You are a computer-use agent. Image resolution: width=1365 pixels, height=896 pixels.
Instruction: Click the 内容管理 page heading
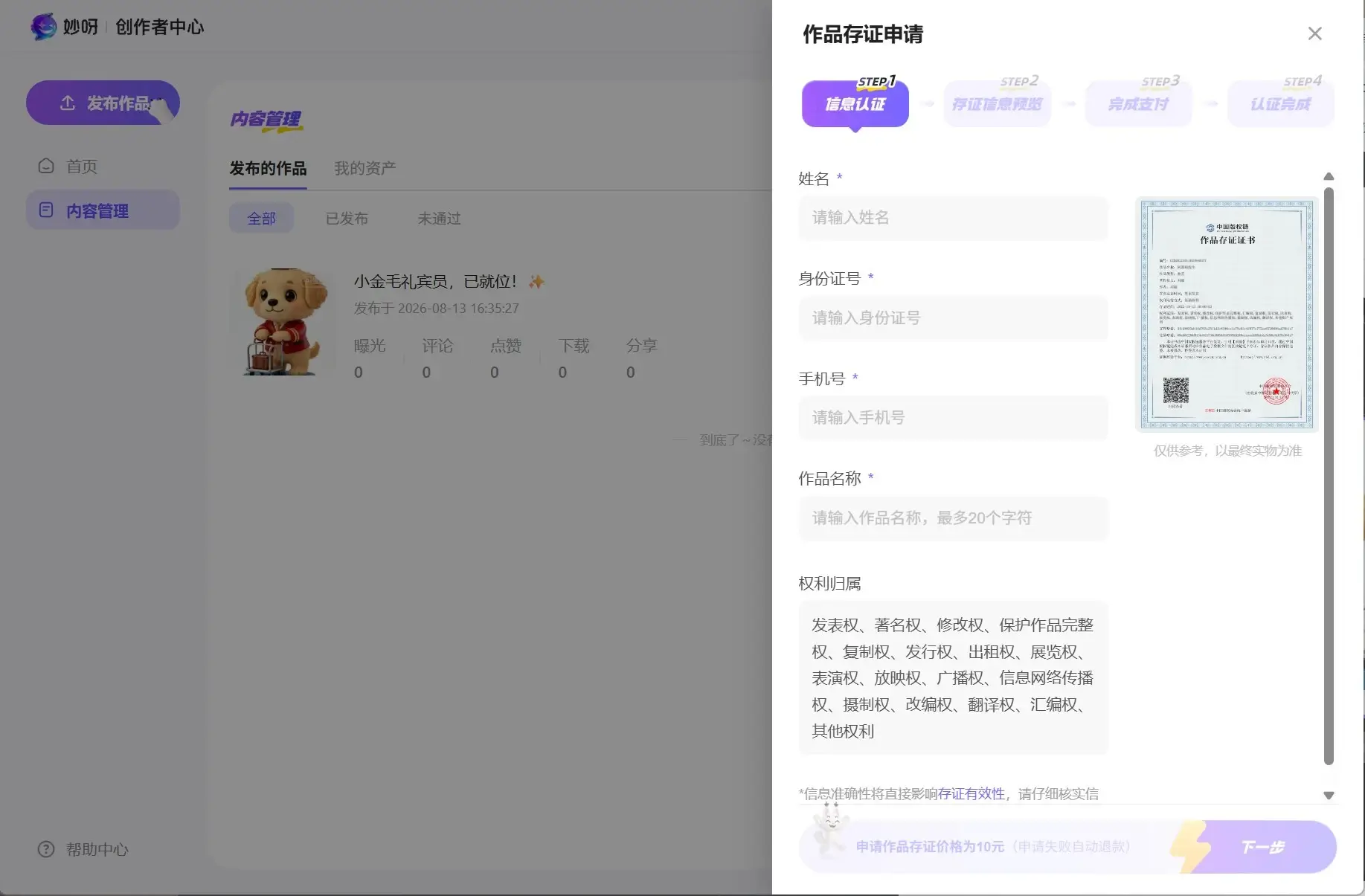[266, 119]
